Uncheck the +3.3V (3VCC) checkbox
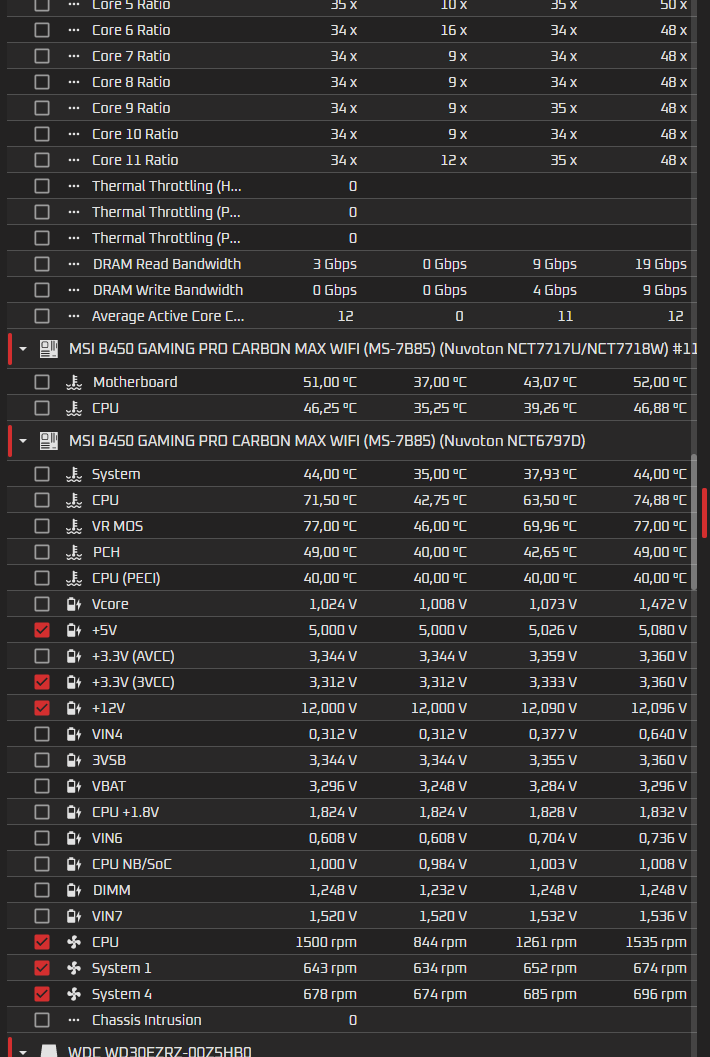710x1057 pixels. click(x=42, y=682)
